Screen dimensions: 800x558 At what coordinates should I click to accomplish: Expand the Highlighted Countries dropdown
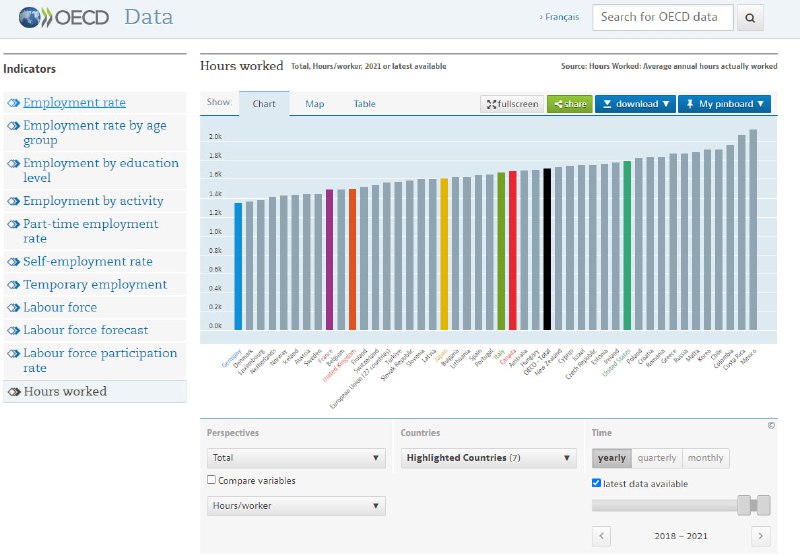[x=488, y=458]
